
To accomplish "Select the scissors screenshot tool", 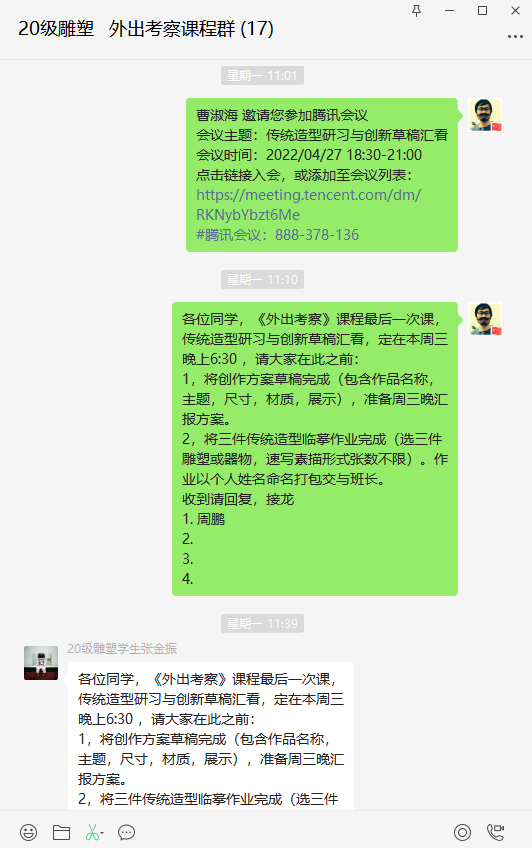I will click(92, 832).
